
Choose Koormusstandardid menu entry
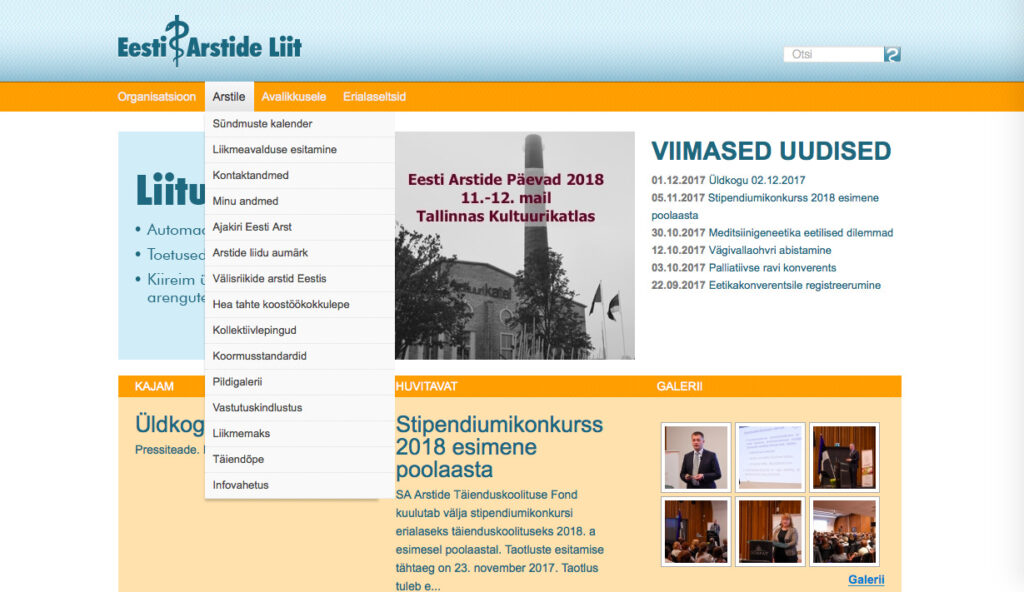[300, 356]
